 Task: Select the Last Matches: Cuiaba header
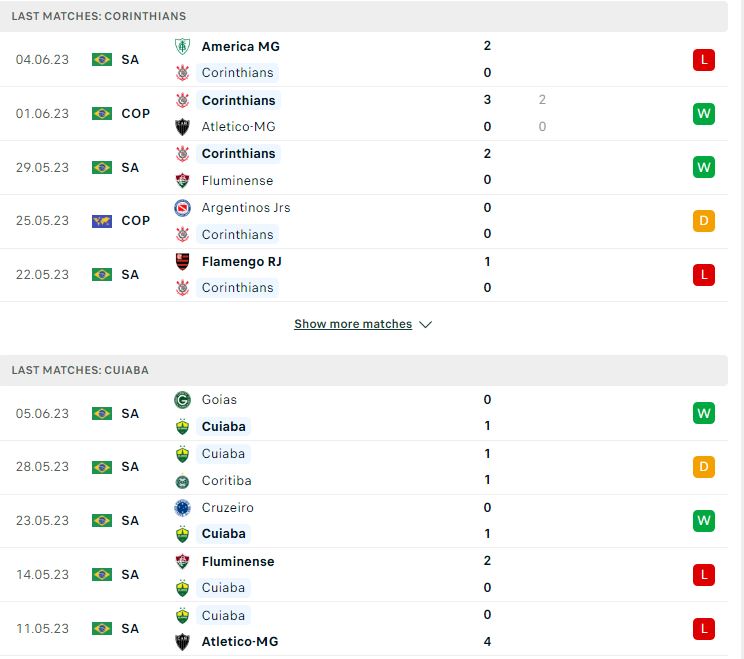coord(363,370)
